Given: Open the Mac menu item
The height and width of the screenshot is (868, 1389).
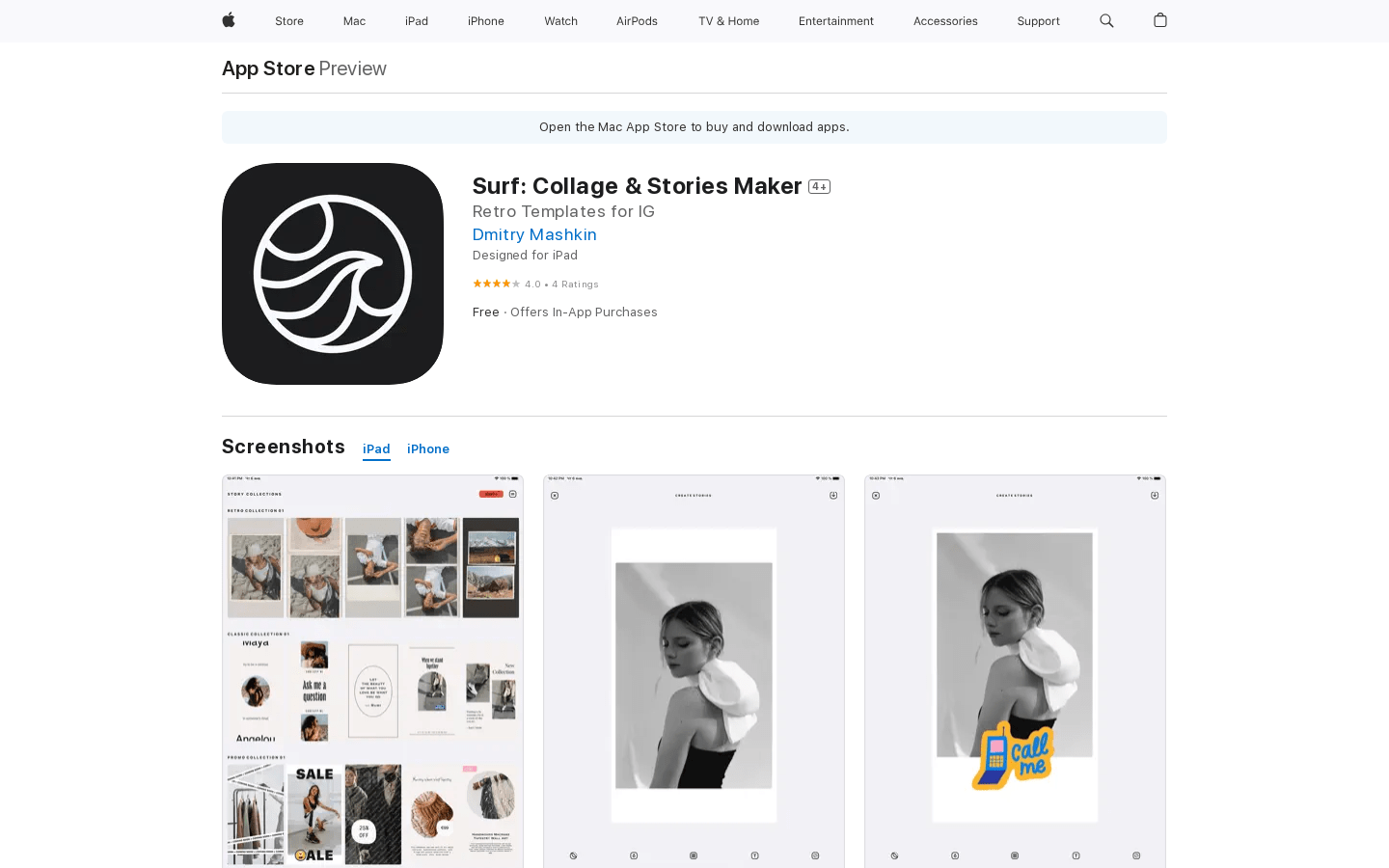Looking at the screenshot, I should pos(354,21).
